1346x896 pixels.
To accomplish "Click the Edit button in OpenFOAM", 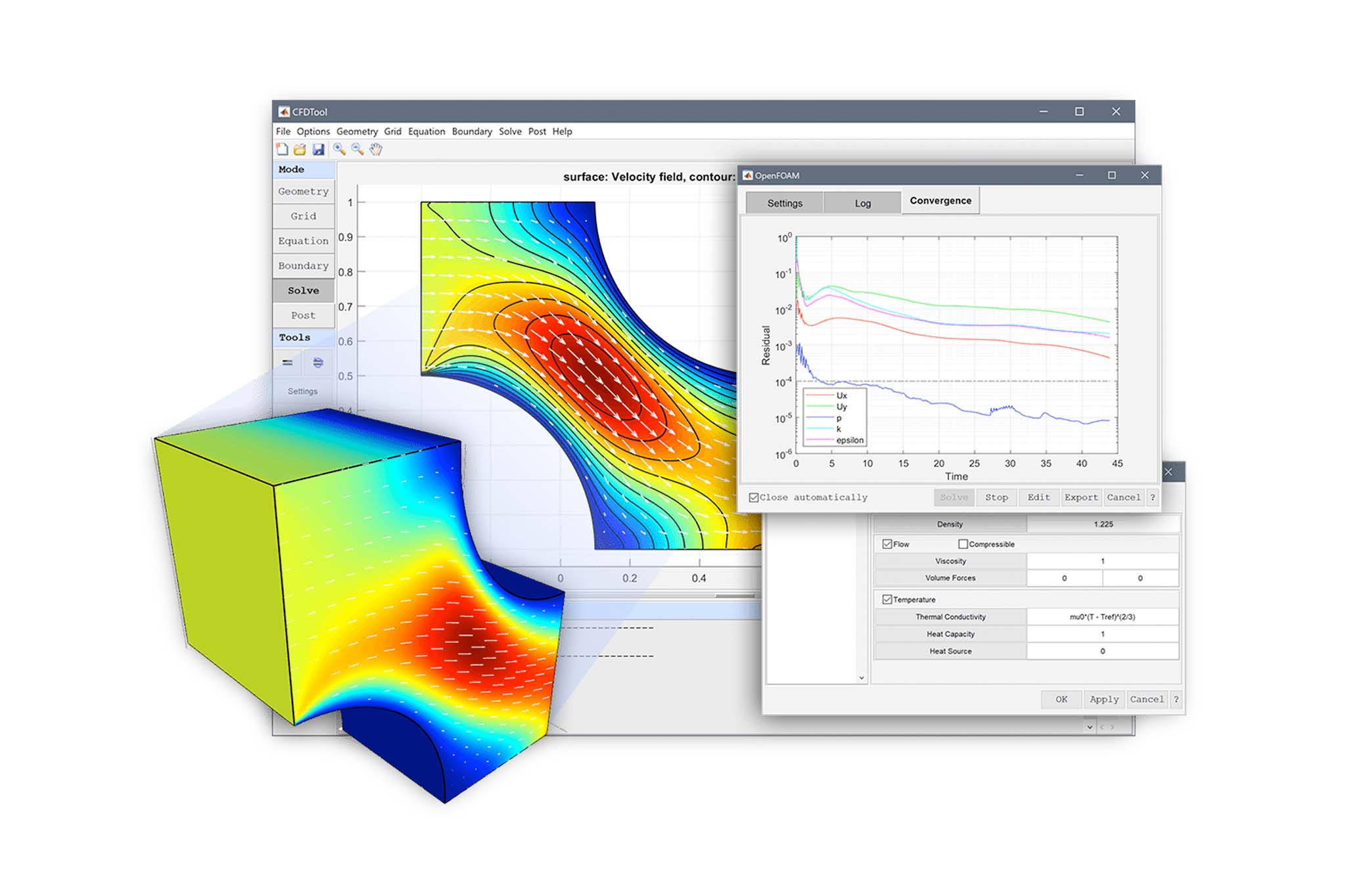I will coord(1039,497).
